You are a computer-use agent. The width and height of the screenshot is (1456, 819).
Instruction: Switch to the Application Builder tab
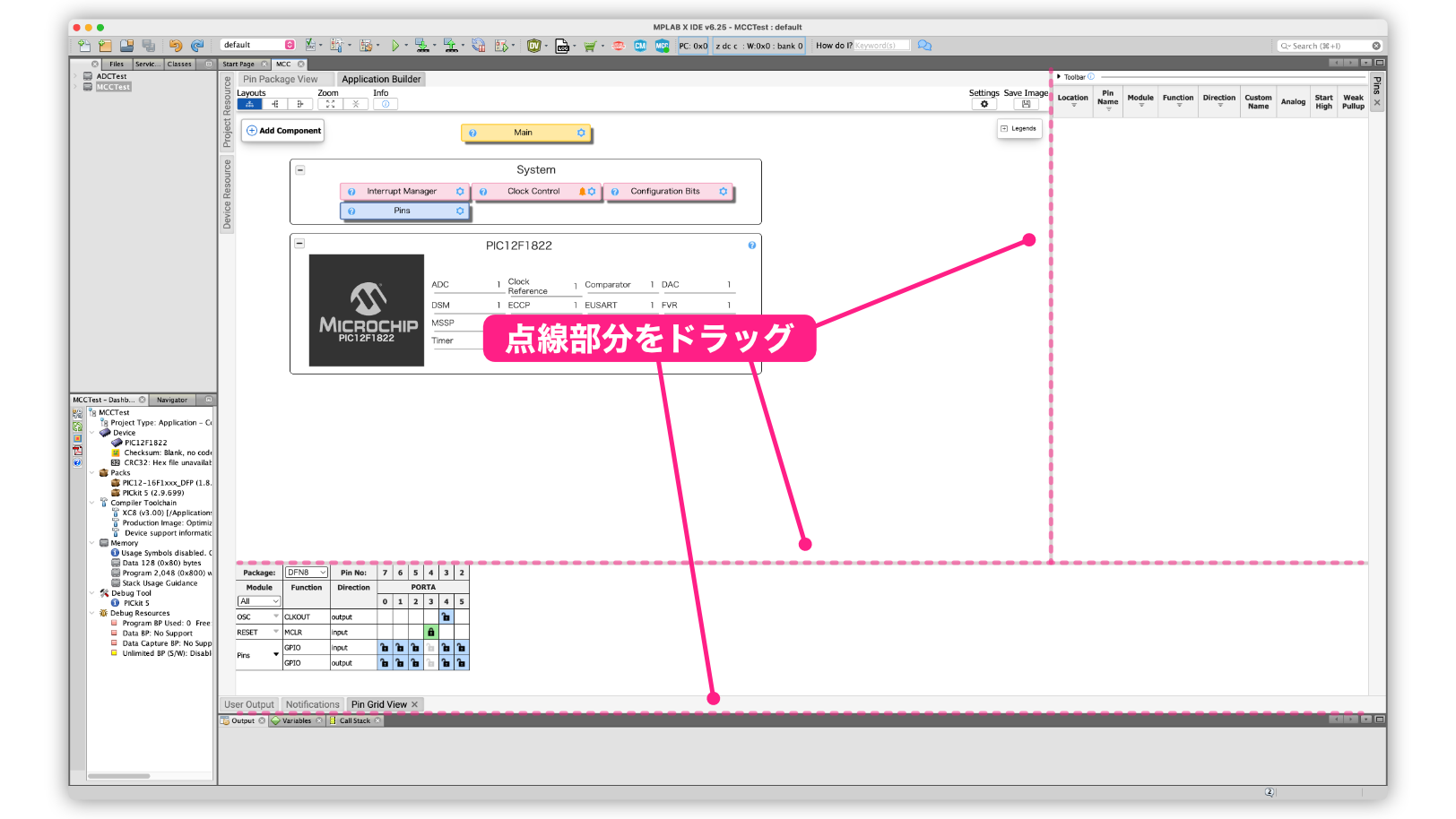pos(381,80)
